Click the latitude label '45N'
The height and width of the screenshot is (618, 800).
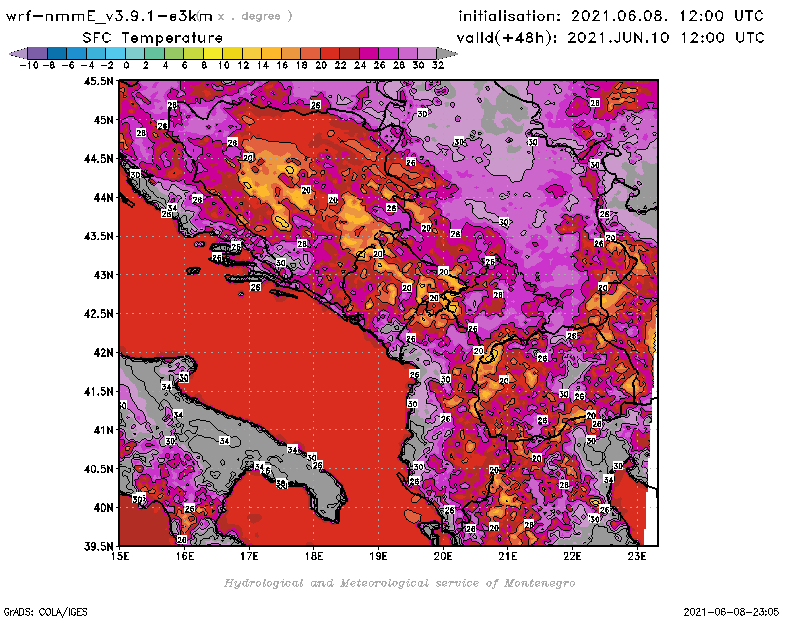tap(103, 120)
